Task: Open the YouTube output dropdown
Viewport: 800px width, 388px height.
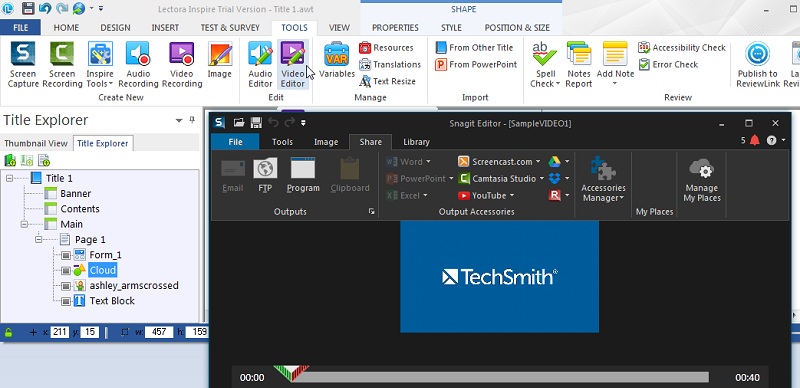Action: tap(512, 196)
